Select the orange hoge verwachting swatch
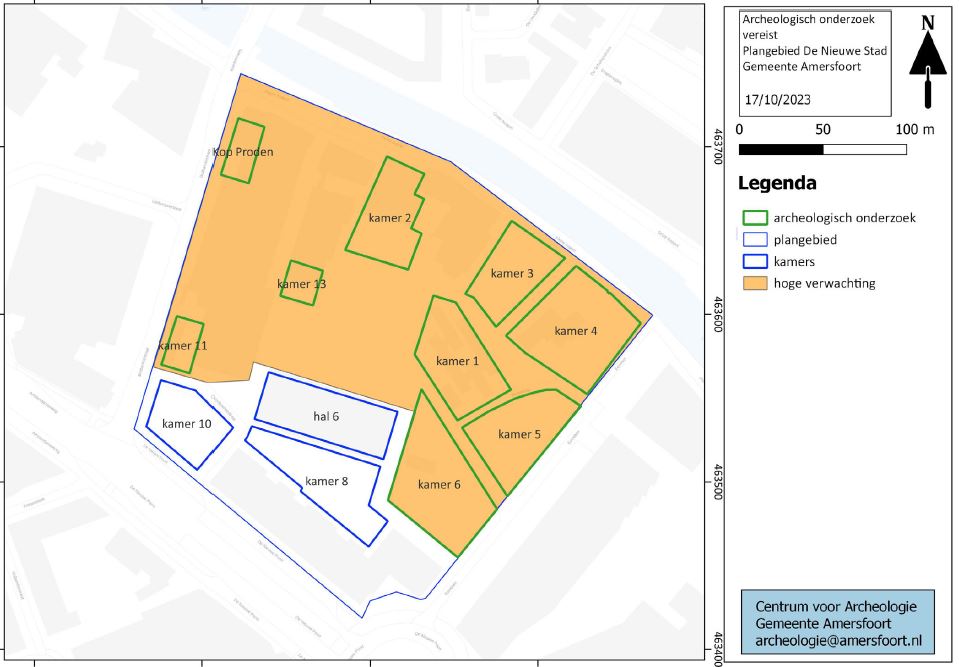 click(x=755, y=284)
